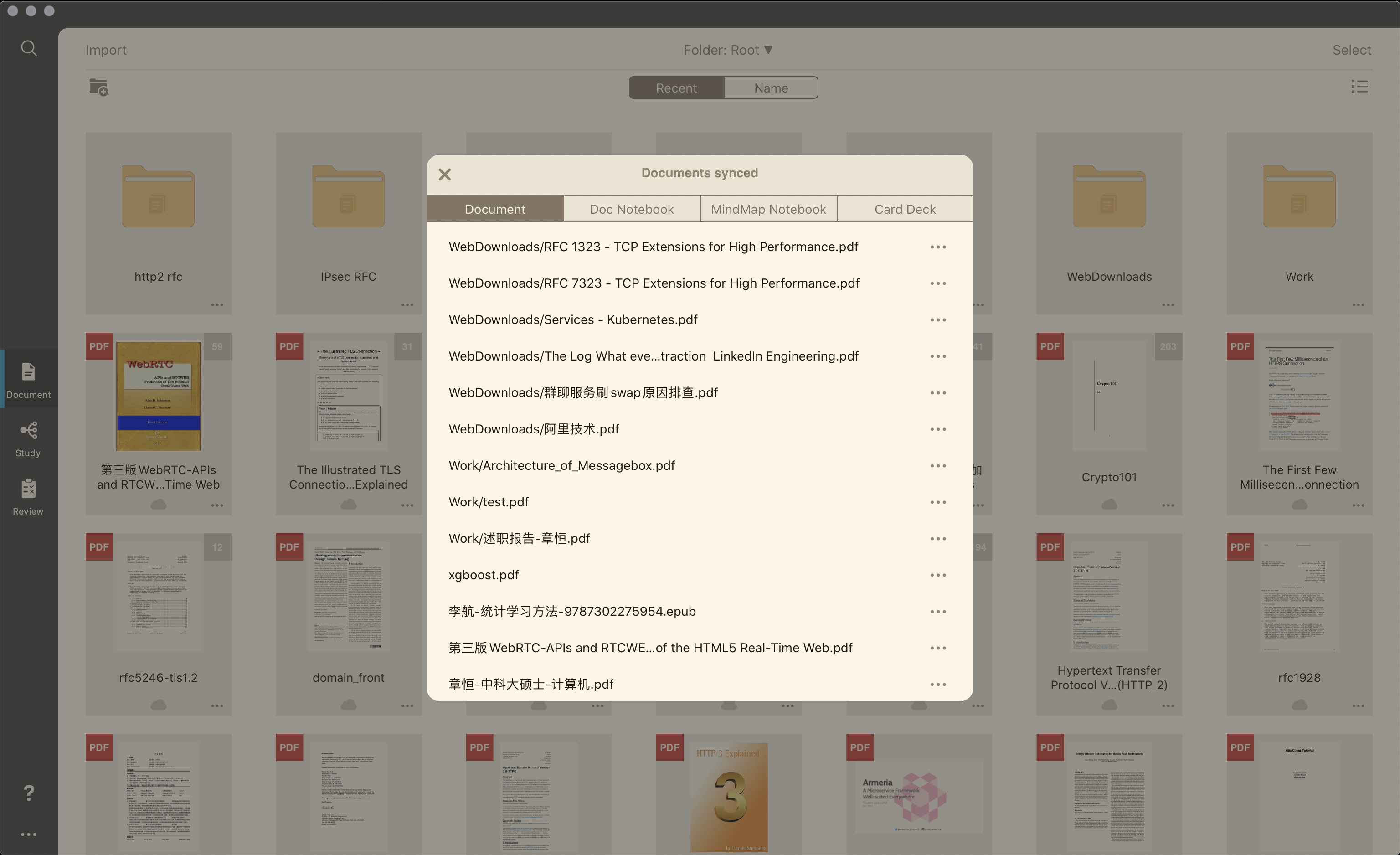Screen dimensions: 1400x855
Task: Open options menu of domain_front document
Action: (x=407, y=706)
